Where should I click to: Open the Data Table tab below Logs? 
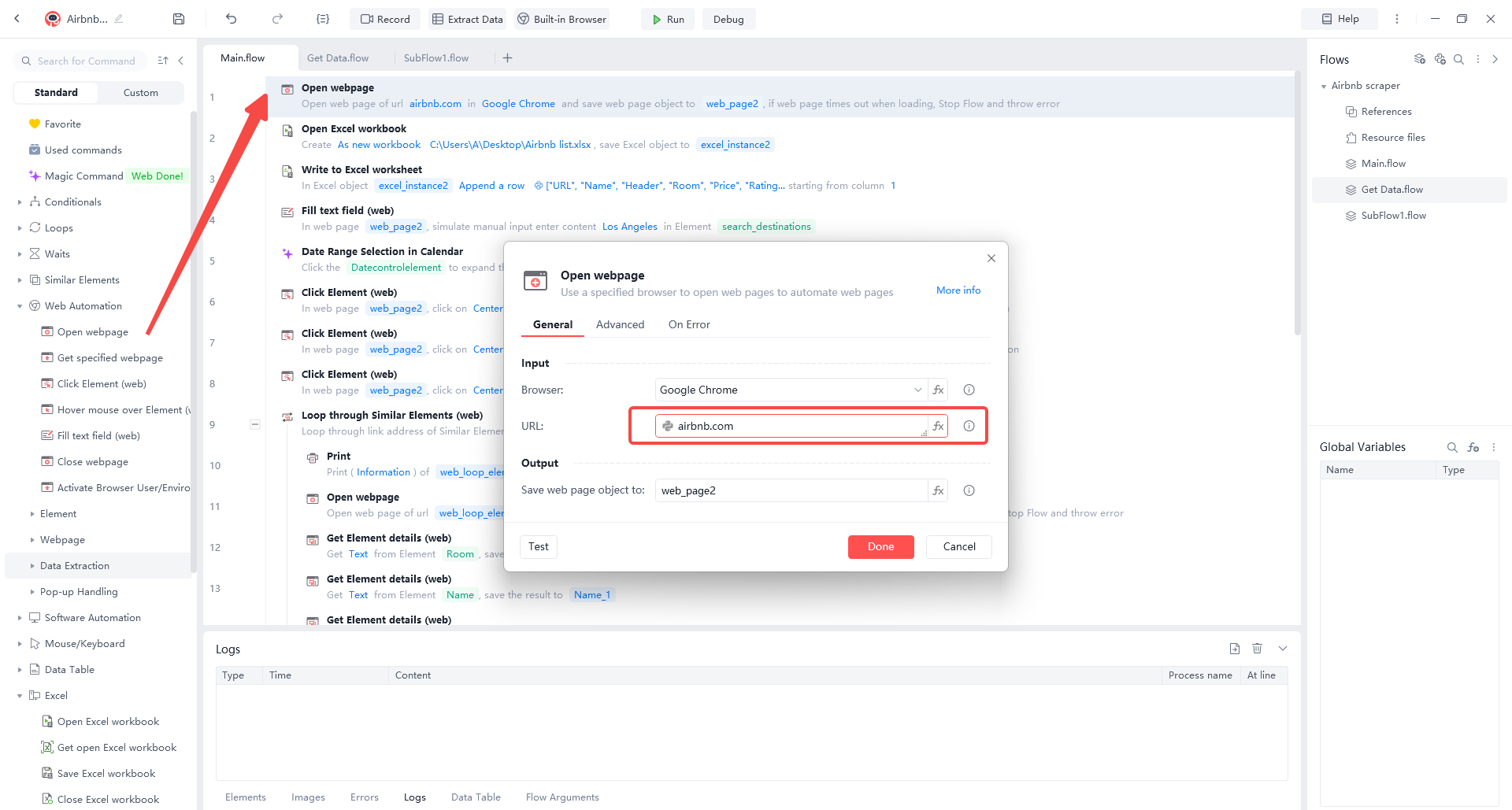click(476, 797)
